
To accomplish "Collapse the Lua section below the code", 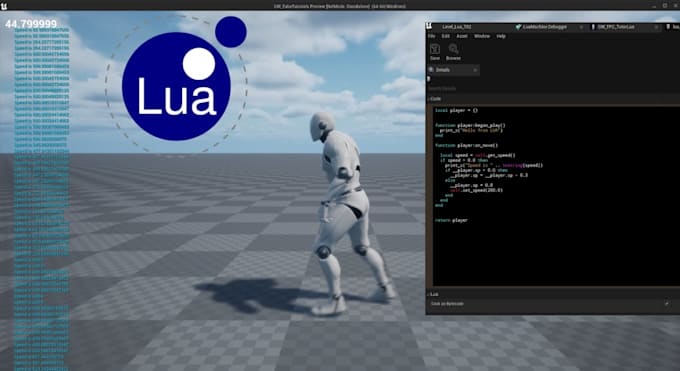I will click(429, 294).
